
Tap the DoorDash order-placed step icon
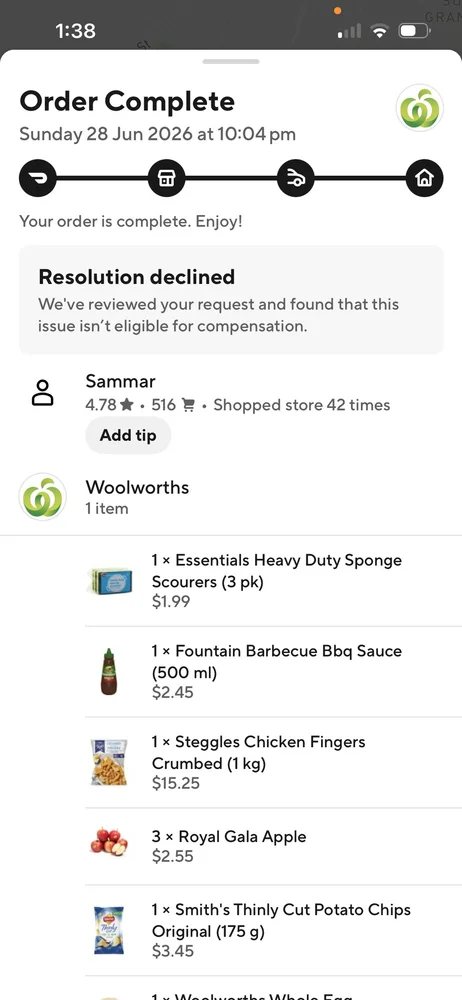pyautogui.click(x=38, y=178)
